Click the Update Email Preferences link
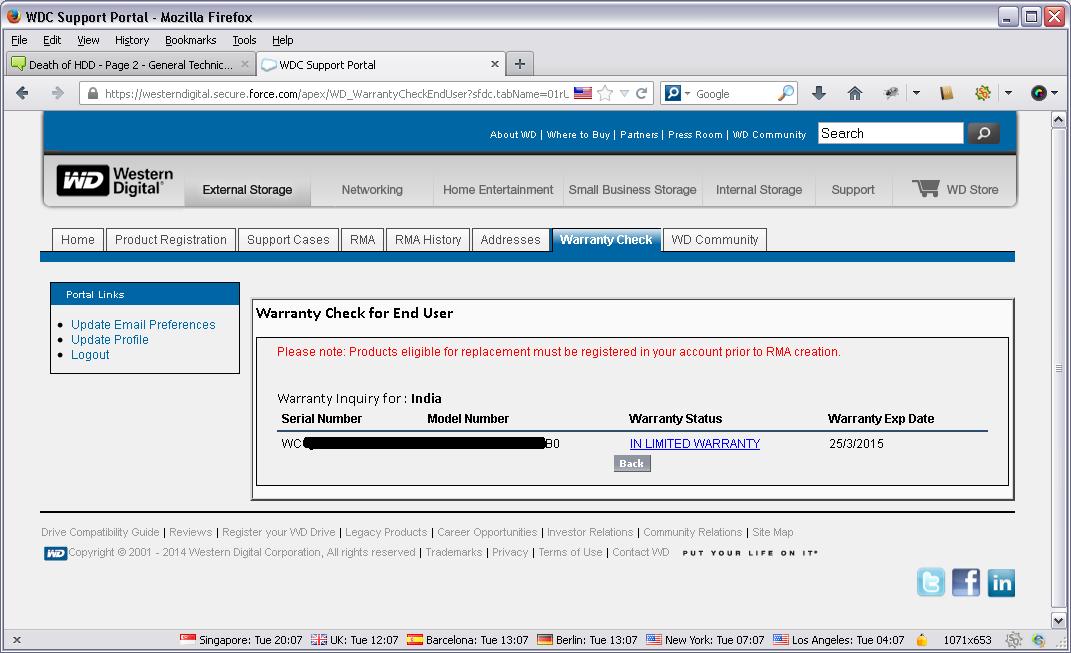The width and height of the screenshot is (1071, 653). tap(143, 325)
